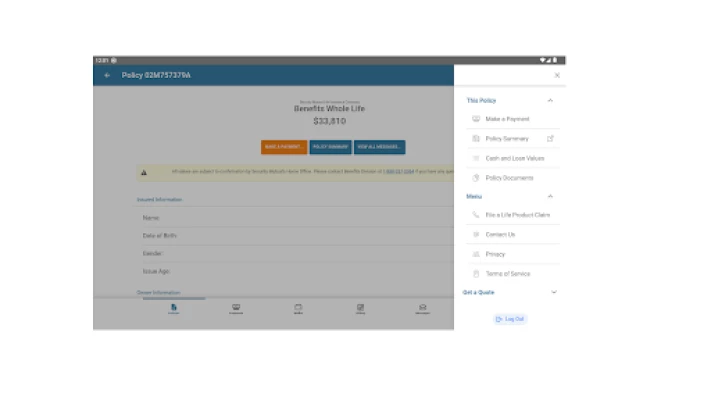Click the View All Messages button
The image size is (711, 400).
[379, 147]
